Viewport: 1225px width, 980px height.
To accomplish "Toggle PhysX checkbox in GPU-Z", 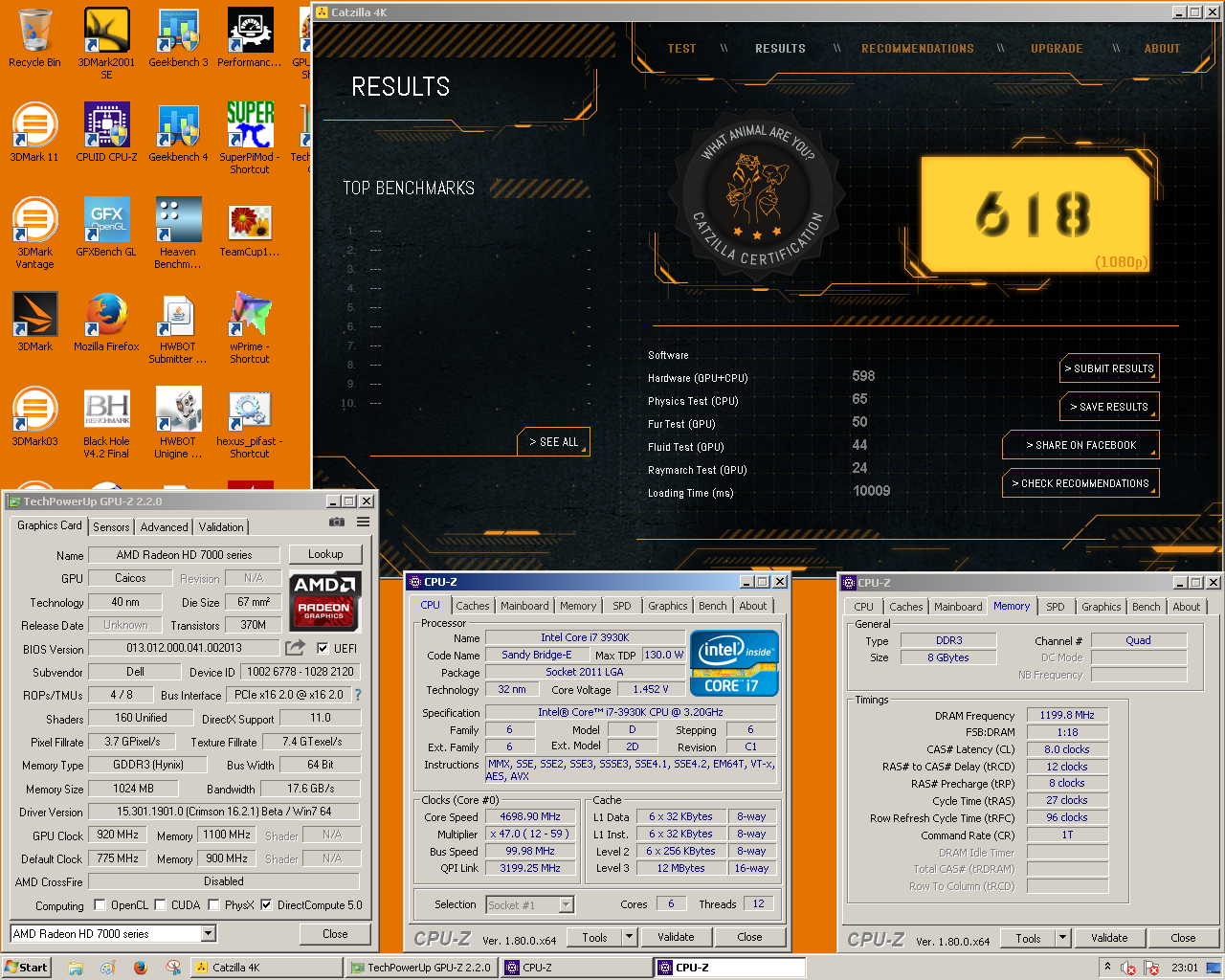I will tap(214, 904).
